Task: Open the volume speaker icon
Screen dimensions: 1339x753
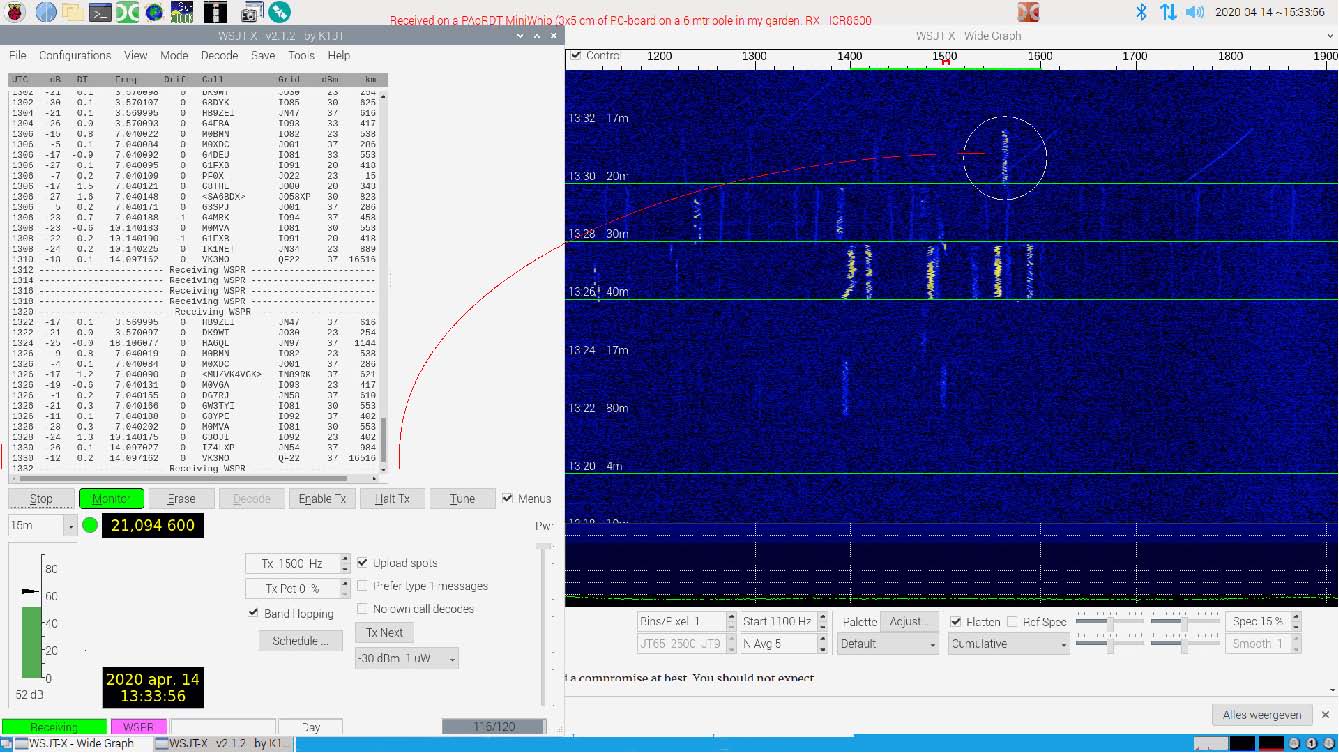Action: [x=1194, y=12]
